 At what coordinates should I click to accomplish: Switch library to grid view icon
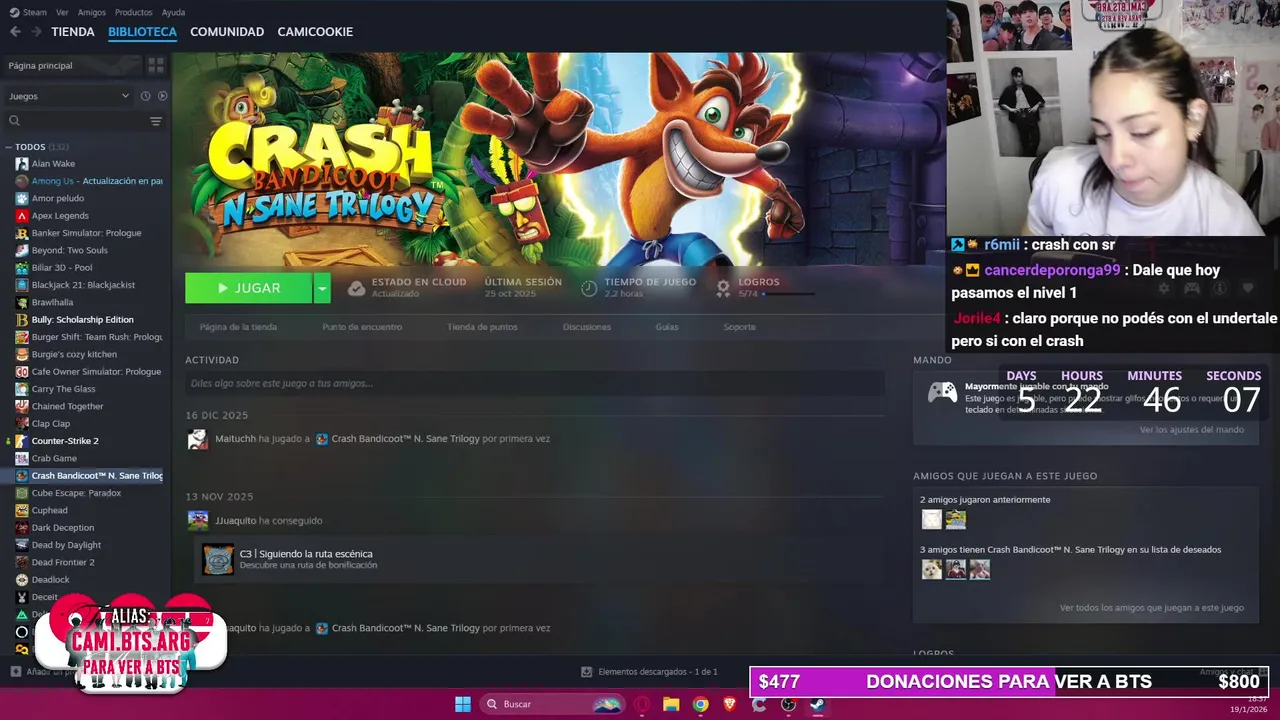156,65
